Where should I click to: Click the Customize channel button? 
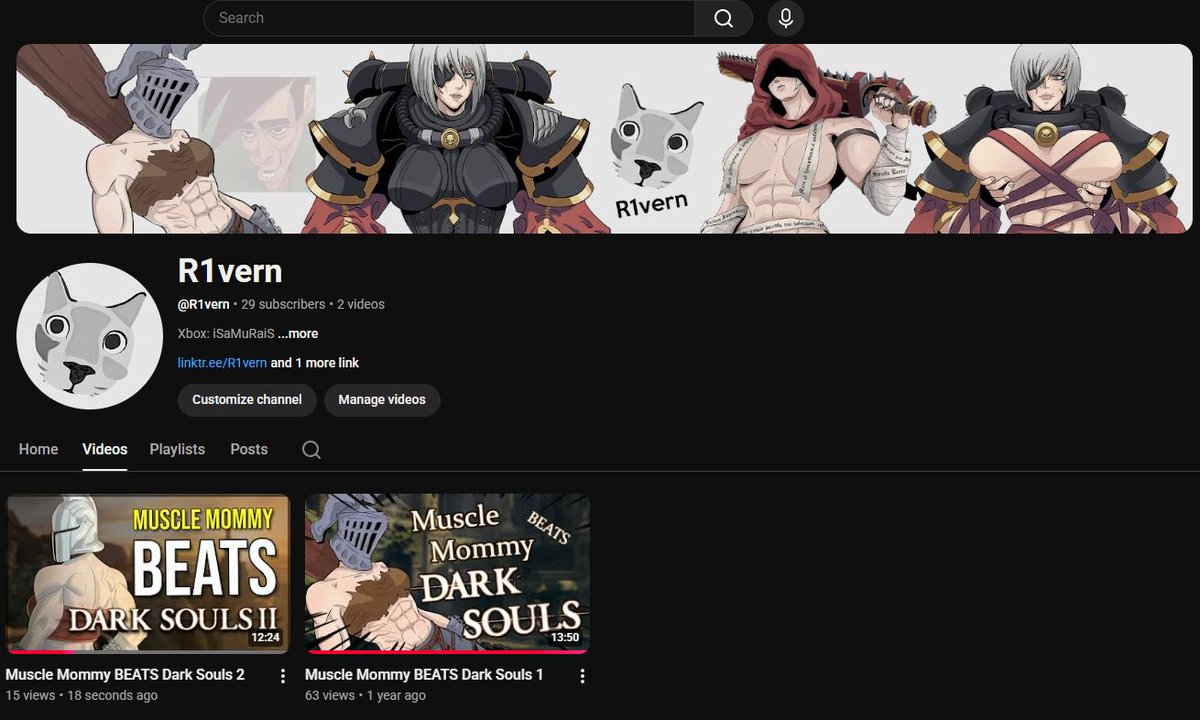tap(247, 399)
